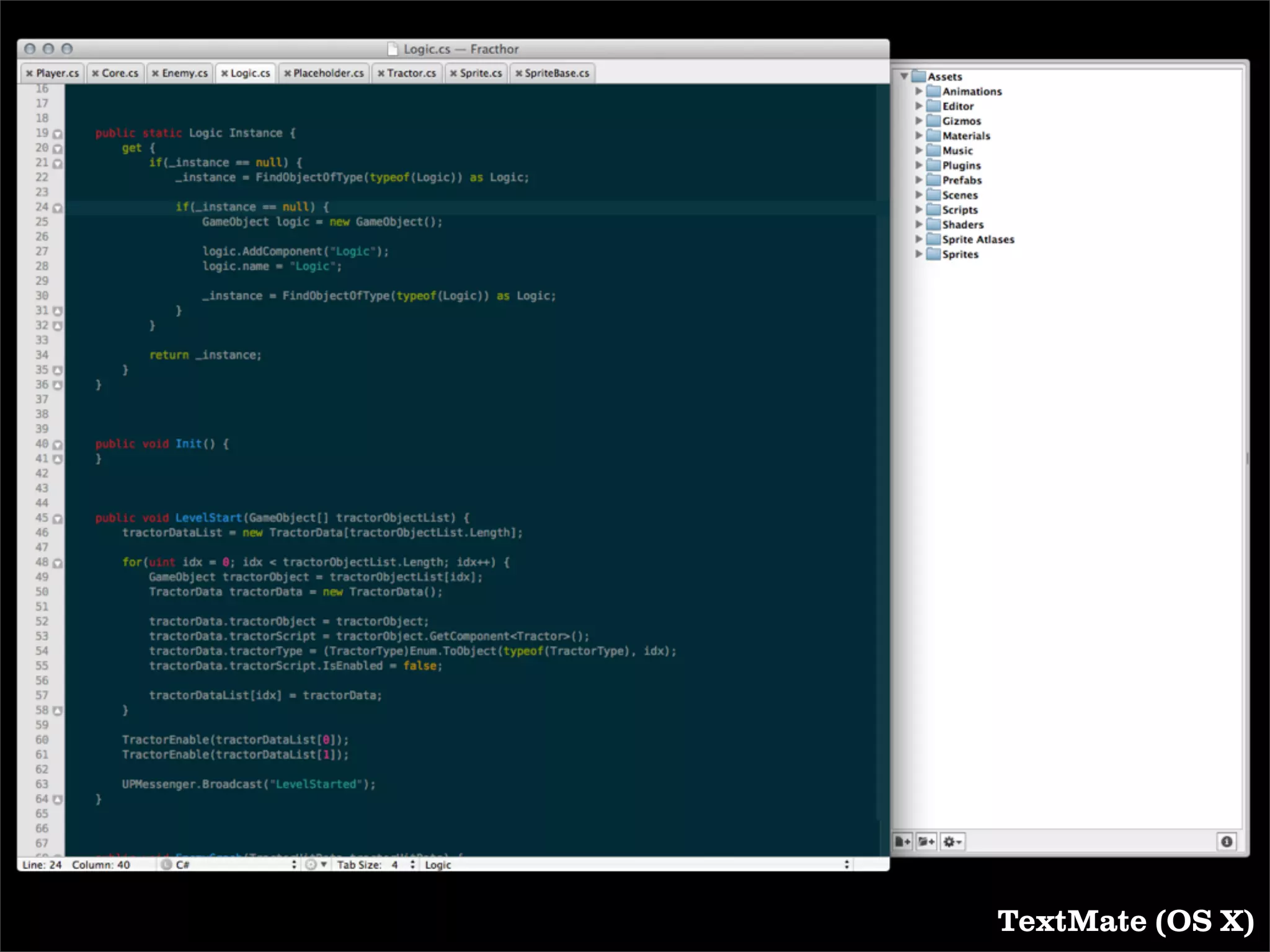Expand the Shaders folder tree arrow
Image resolution: width=1270 pixels, height=952 pixels.
[x=919, y=224]
